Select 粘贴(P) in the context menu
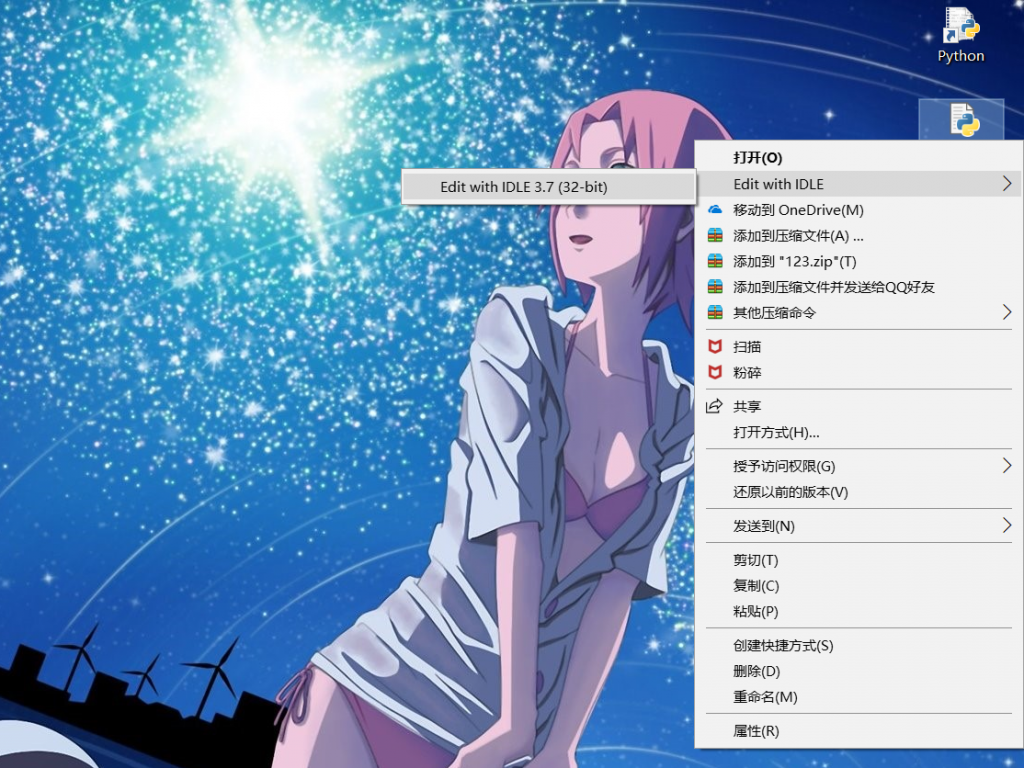1024x768 pixels. (858, 611)
